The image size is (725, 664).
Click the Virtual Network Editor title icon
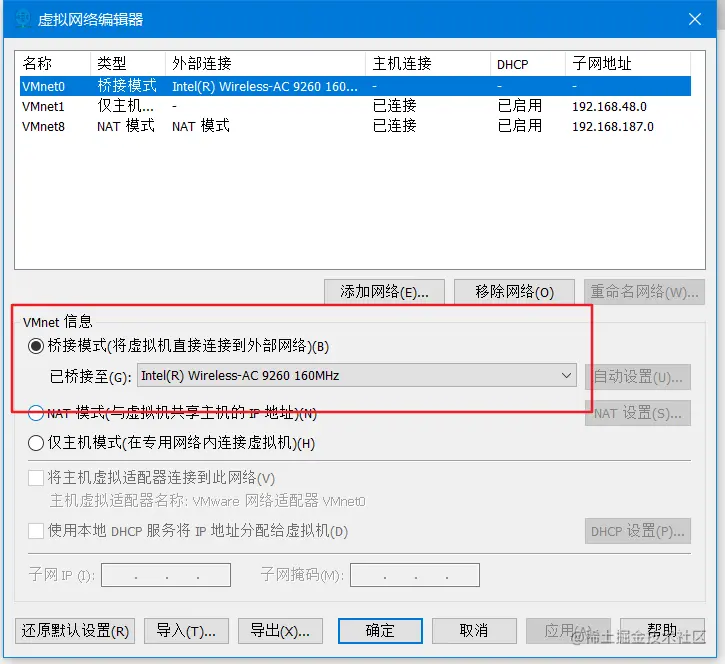23,19
